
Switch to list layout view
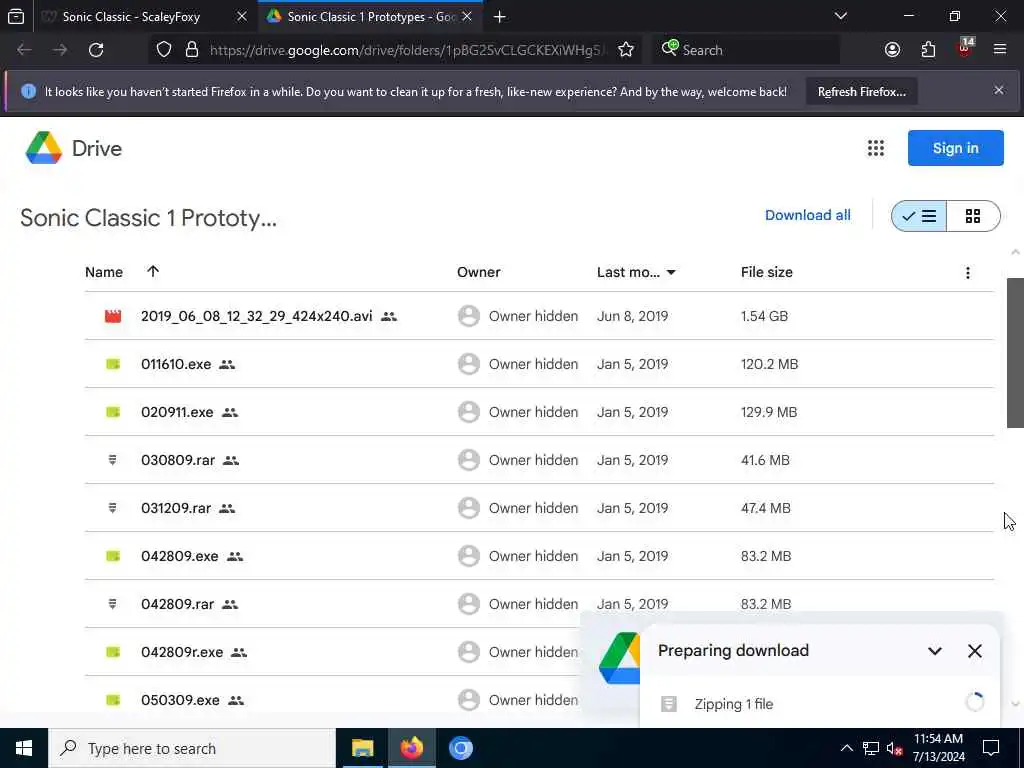click(x=919, y=216)
